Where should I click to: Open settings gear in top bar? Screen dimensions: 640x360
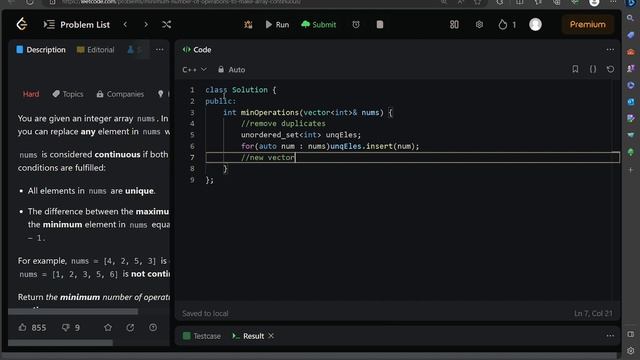click(x=479, y=24)
